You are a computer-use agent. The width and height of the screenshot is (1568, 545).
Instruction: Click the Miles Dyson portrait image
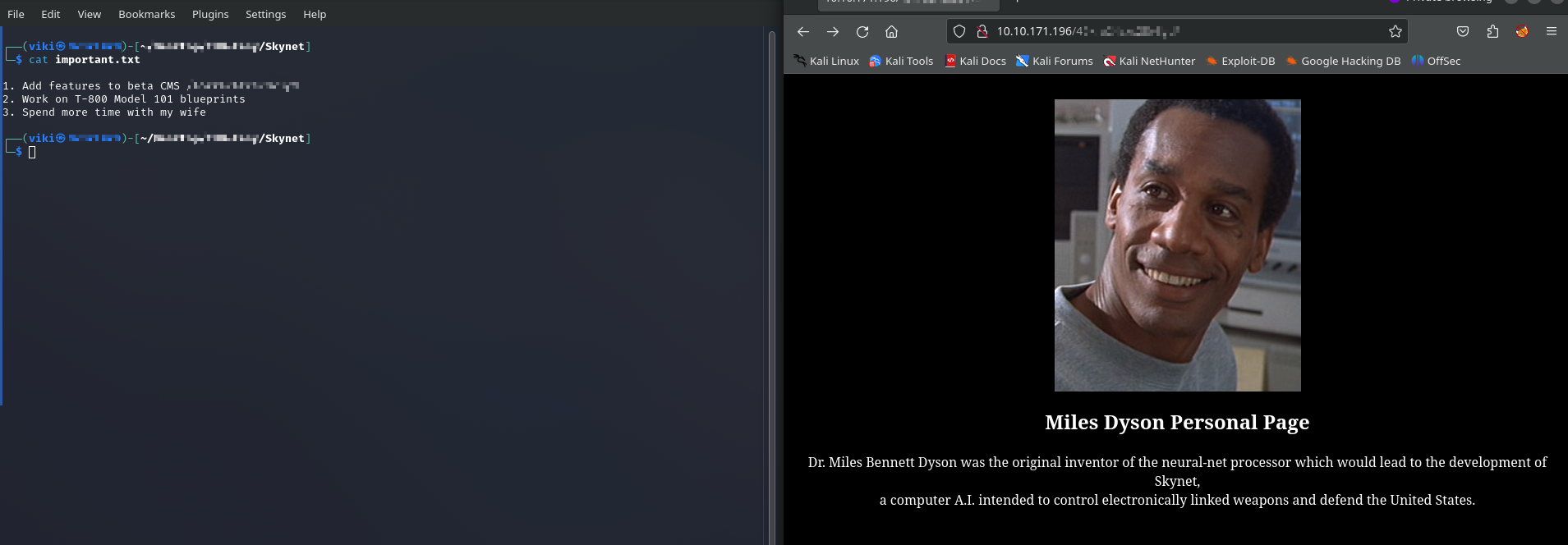1177,245
